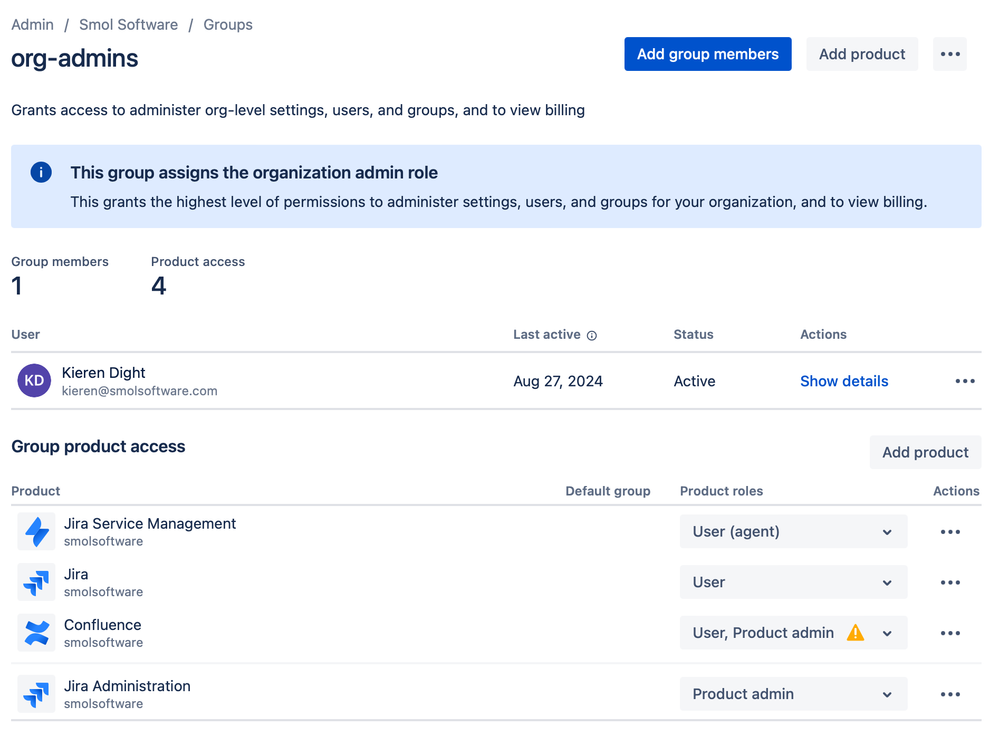The width and height of the screenshot is (999, 742).
Task: Click the Kieren Dight user name
Action: (x=104, y=373)
